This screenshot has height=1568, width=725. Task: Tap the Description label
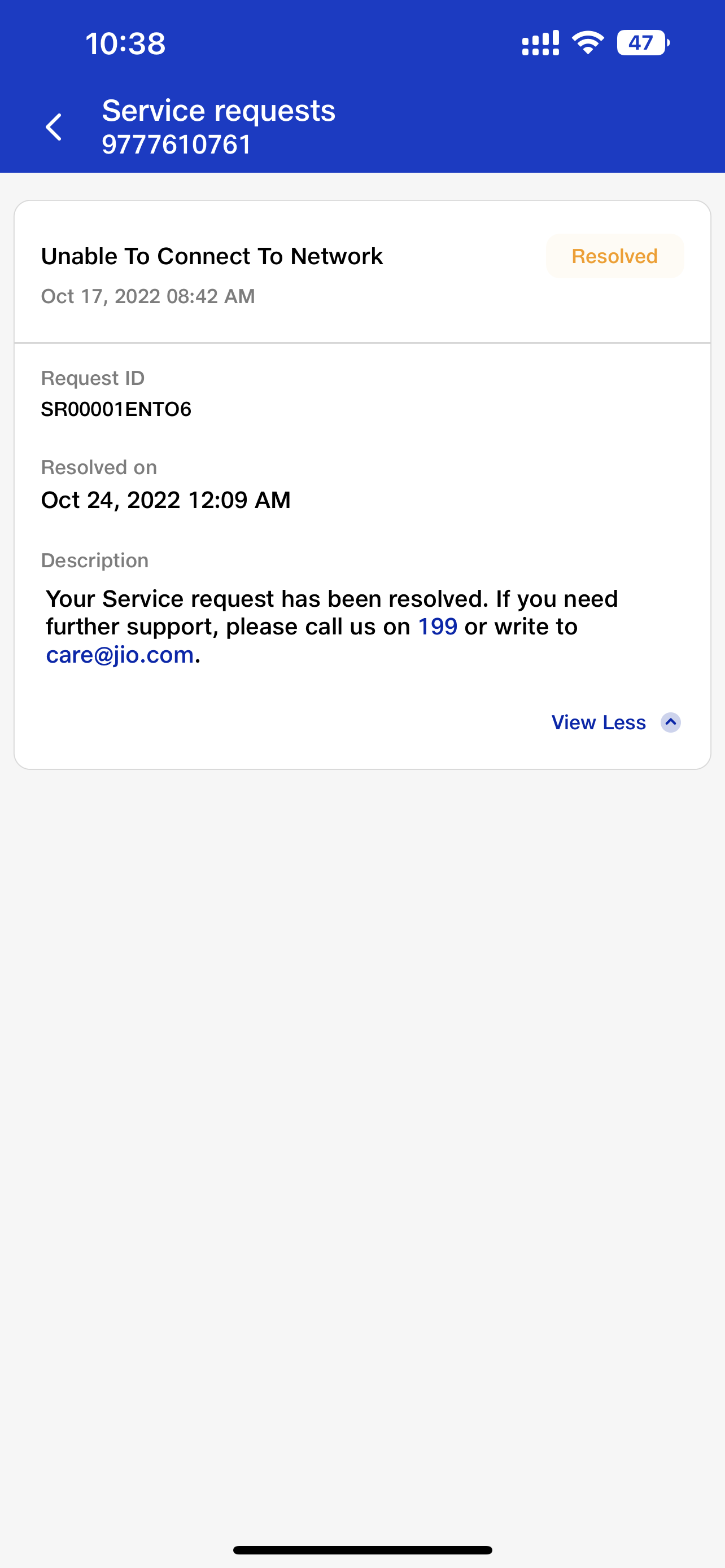[x=94, y=560]
